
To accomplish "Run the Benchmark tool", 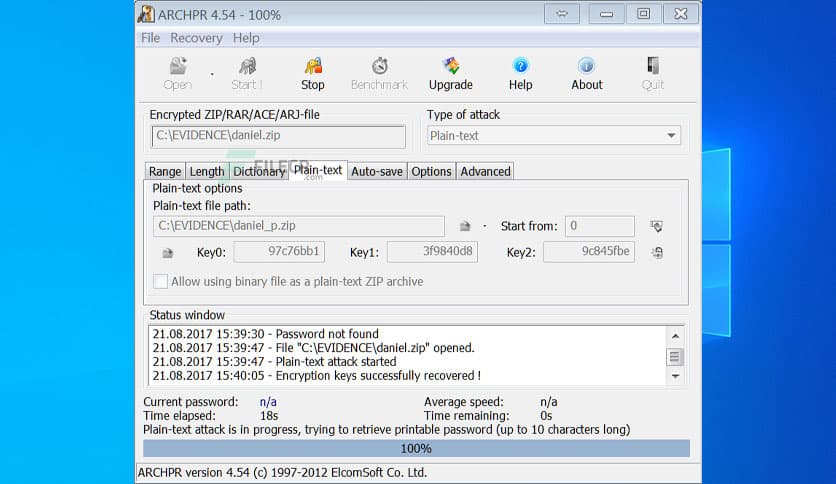I will (x=379, y=74).
